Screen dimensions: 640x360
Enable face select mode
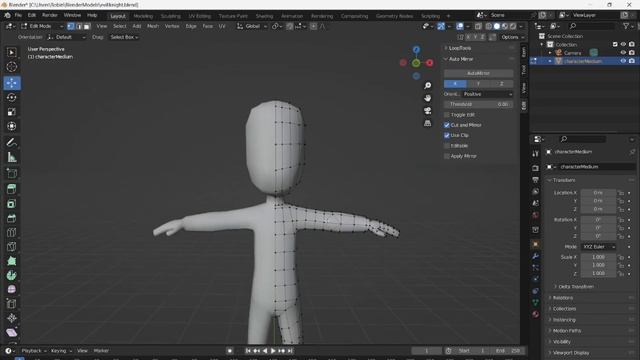click(87, 26)
